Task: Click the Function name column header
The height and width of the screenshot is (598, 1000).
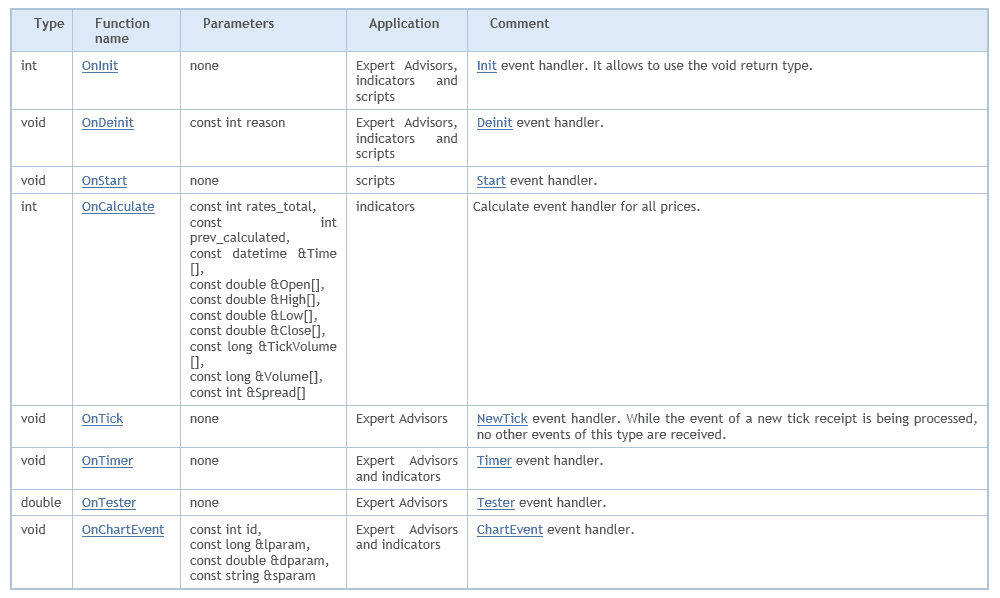Action: 122,31
